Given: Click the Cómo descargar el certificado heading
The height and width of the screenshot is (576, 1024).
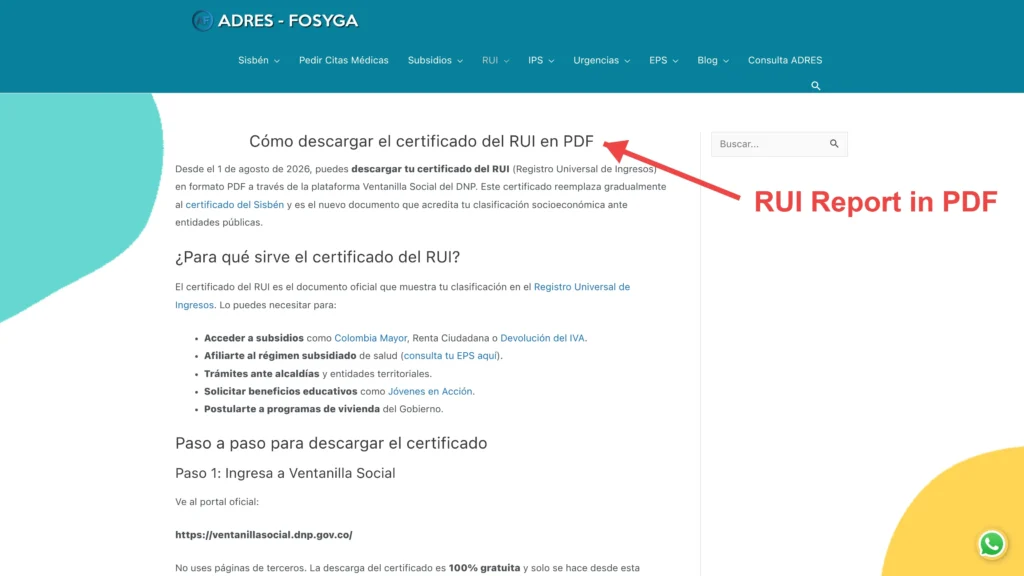Looking at the screenshot, I should pos(421,141).
